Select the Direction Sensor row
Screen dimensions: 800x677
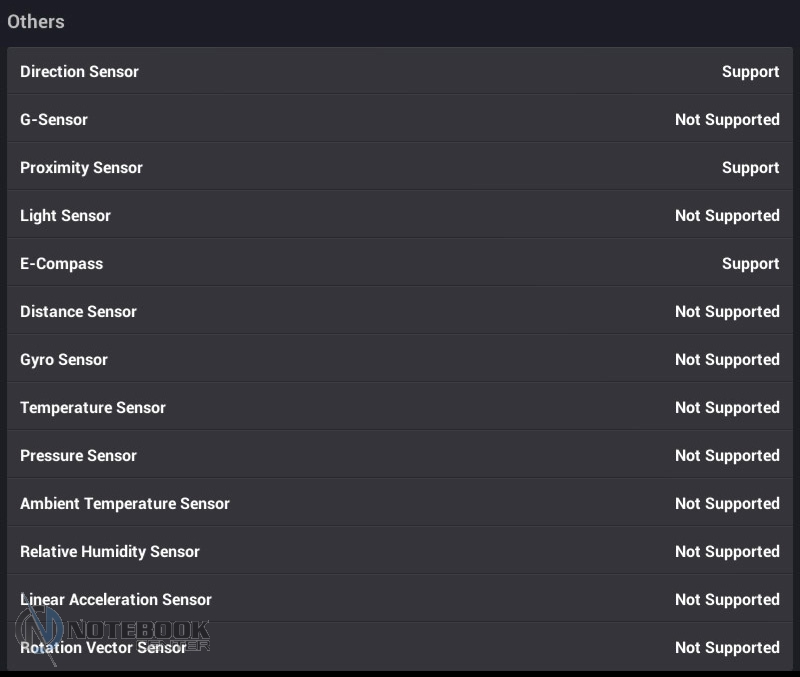coord(400,71)
